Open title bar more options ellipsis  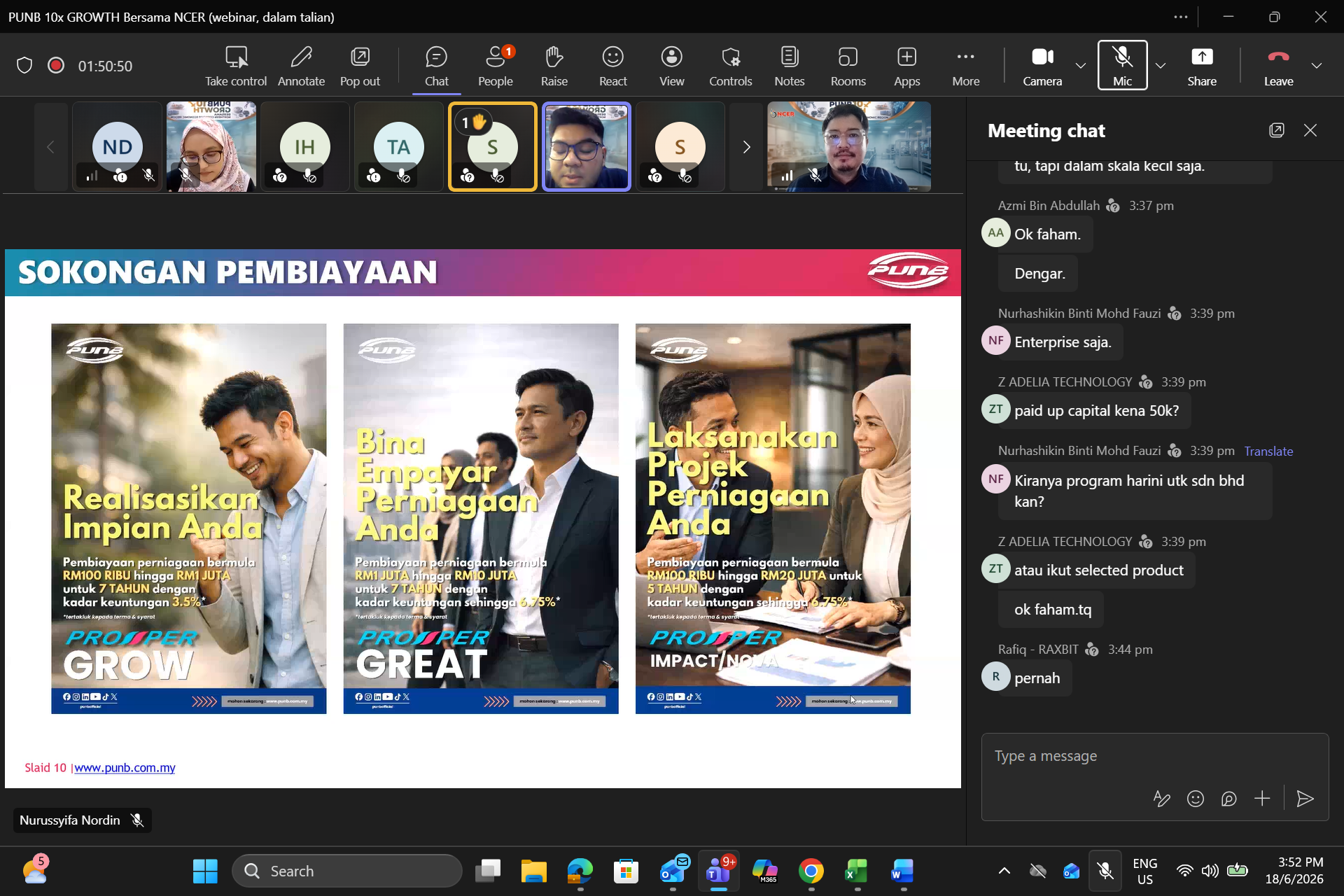1181,17
